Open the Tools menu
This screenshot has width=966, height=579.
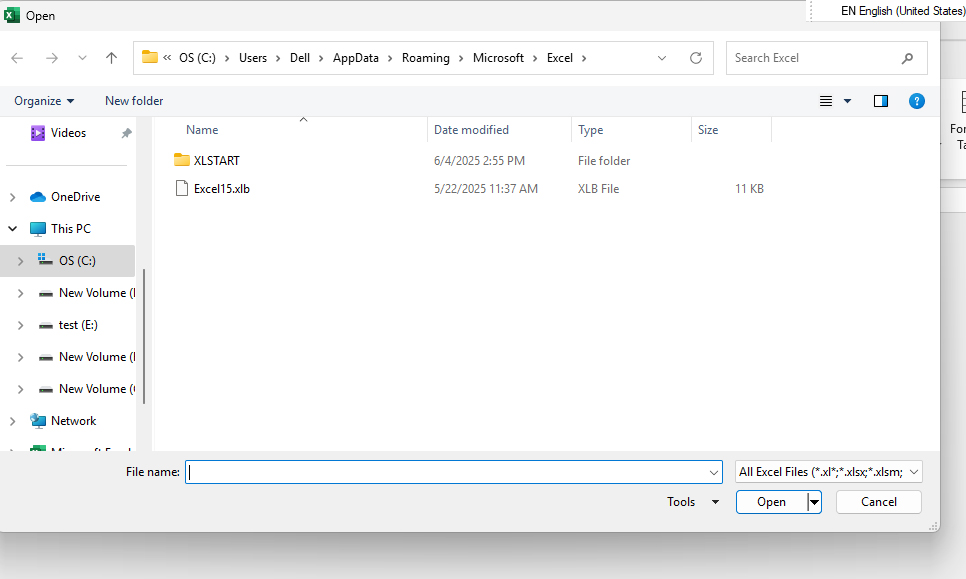click(692, 502)
